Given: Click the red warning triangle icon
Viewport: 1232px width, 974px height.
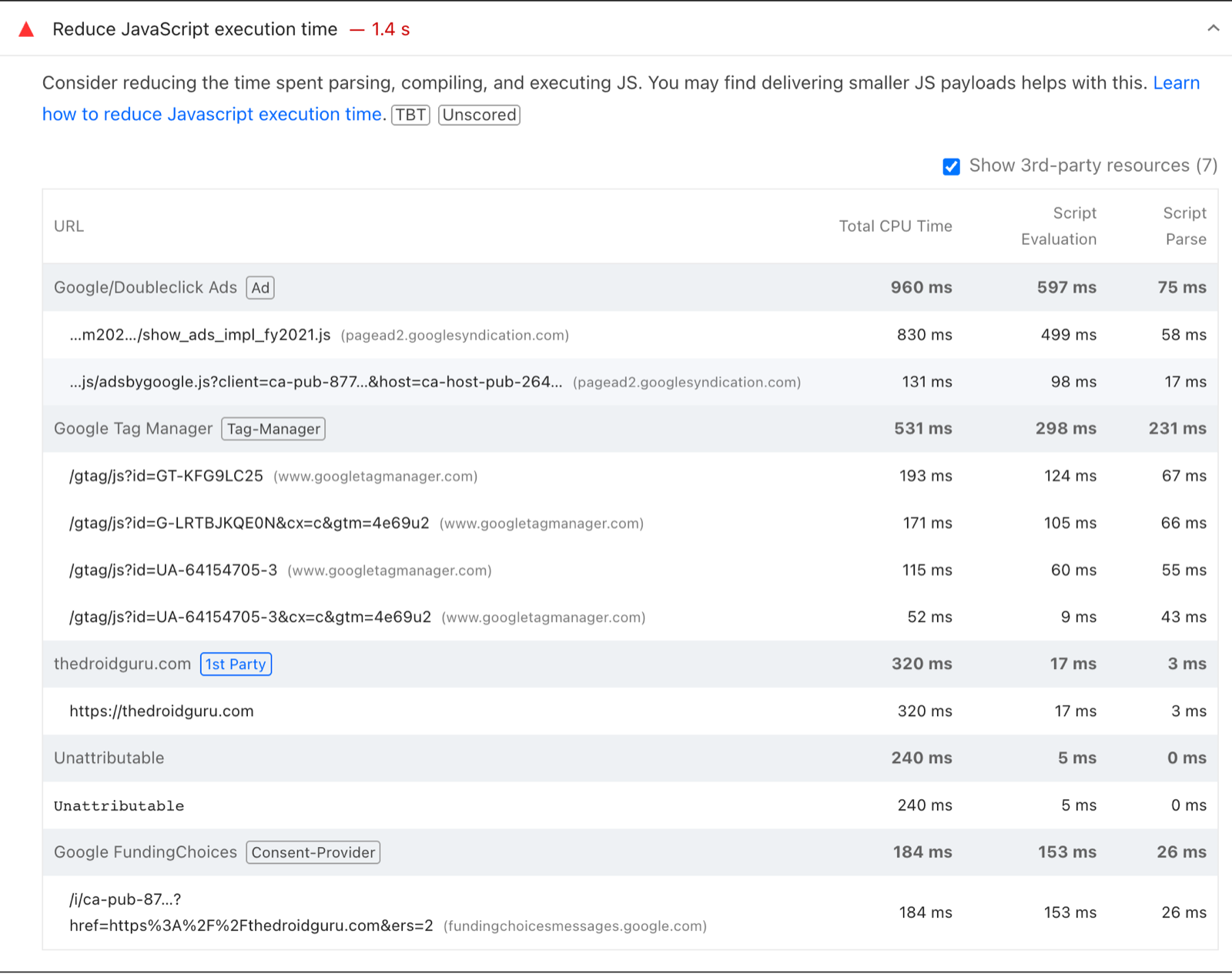Looking at the screenshot, I should [26, 29].
